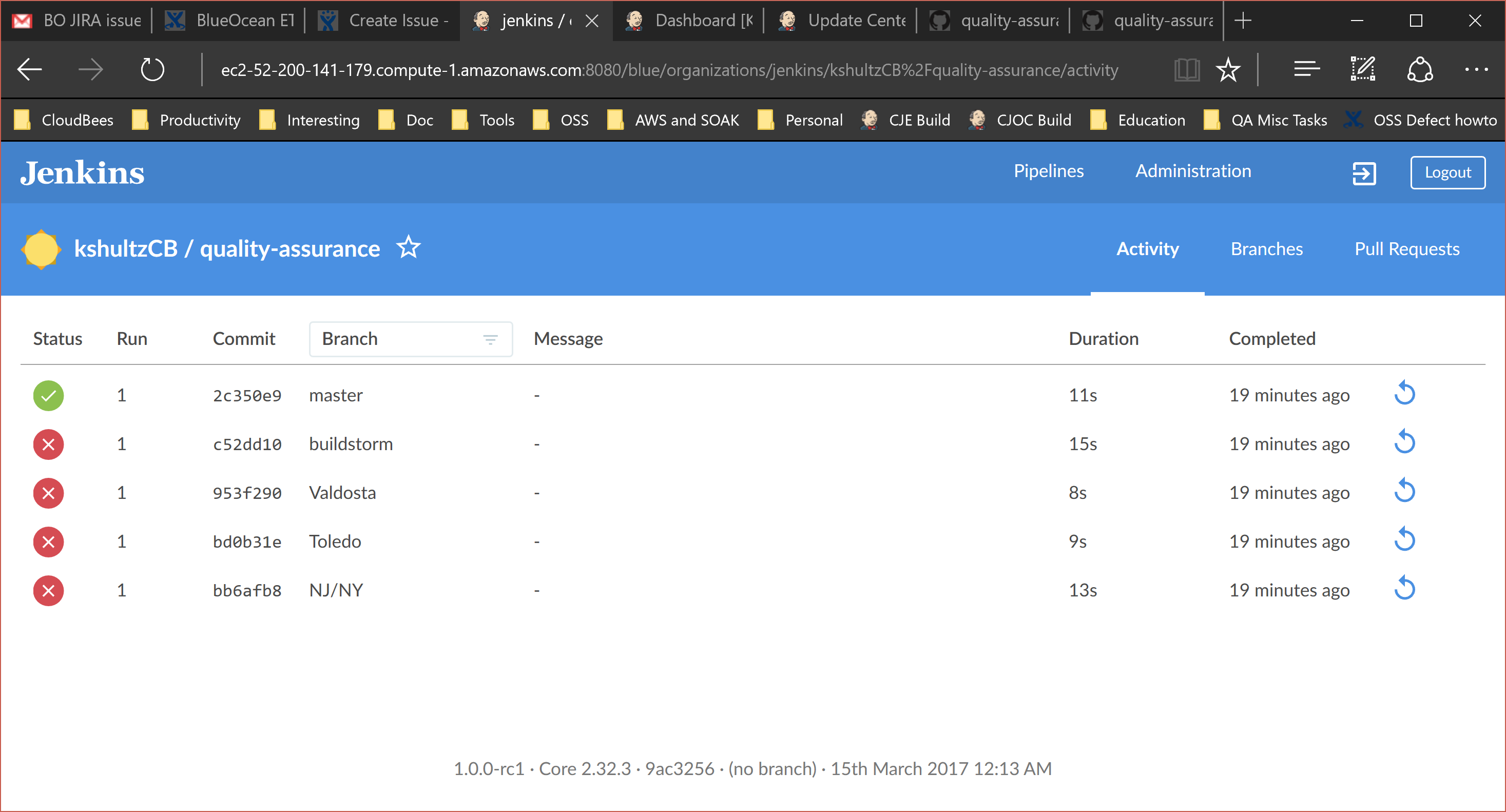Click the web note pen icon
The width and height of the screenshot is (1506, 812).
click(x=1363, y=70)
